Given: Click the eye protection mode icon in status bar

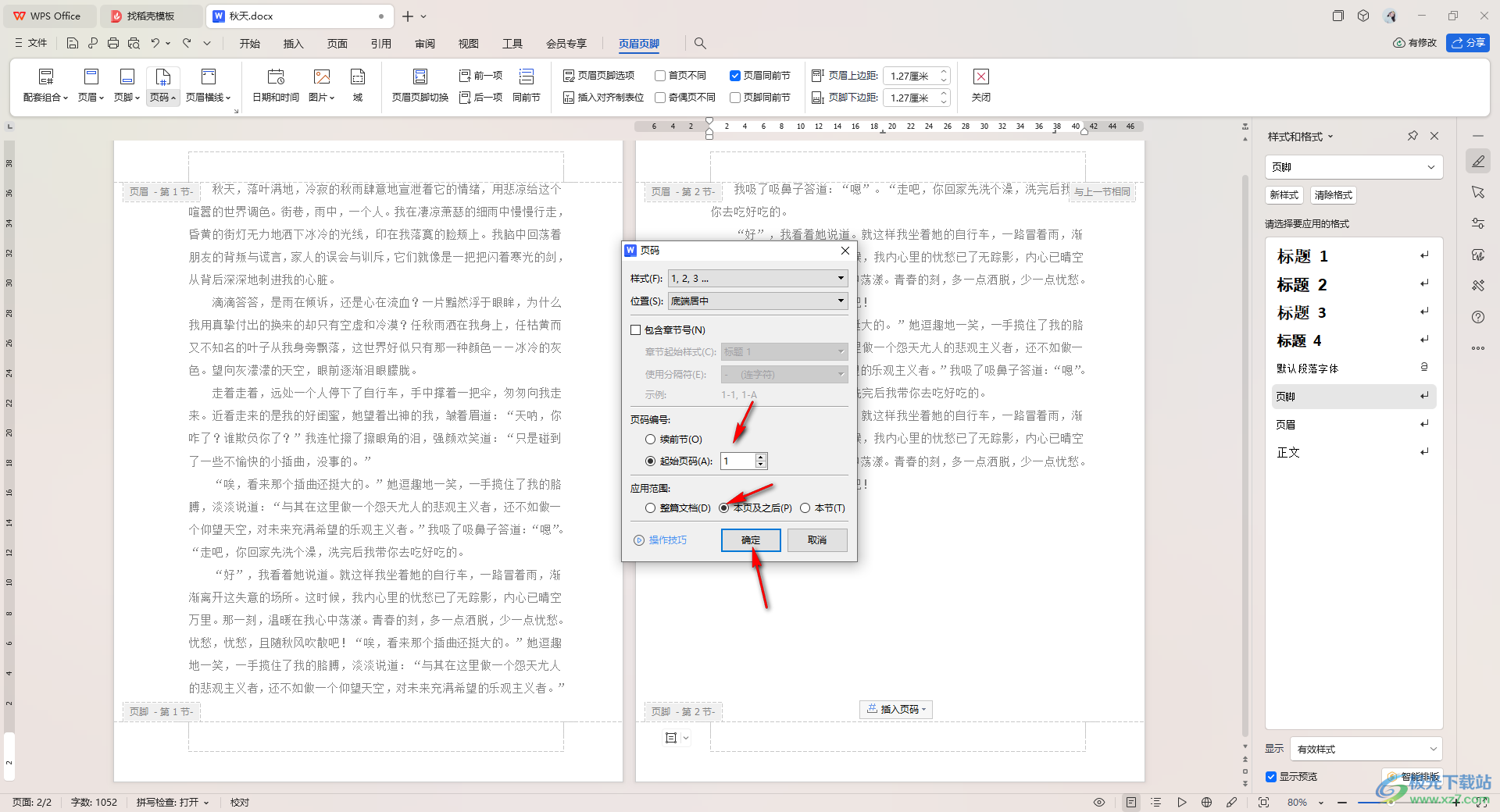Looking at the screenshot, I should (1099, 803).
